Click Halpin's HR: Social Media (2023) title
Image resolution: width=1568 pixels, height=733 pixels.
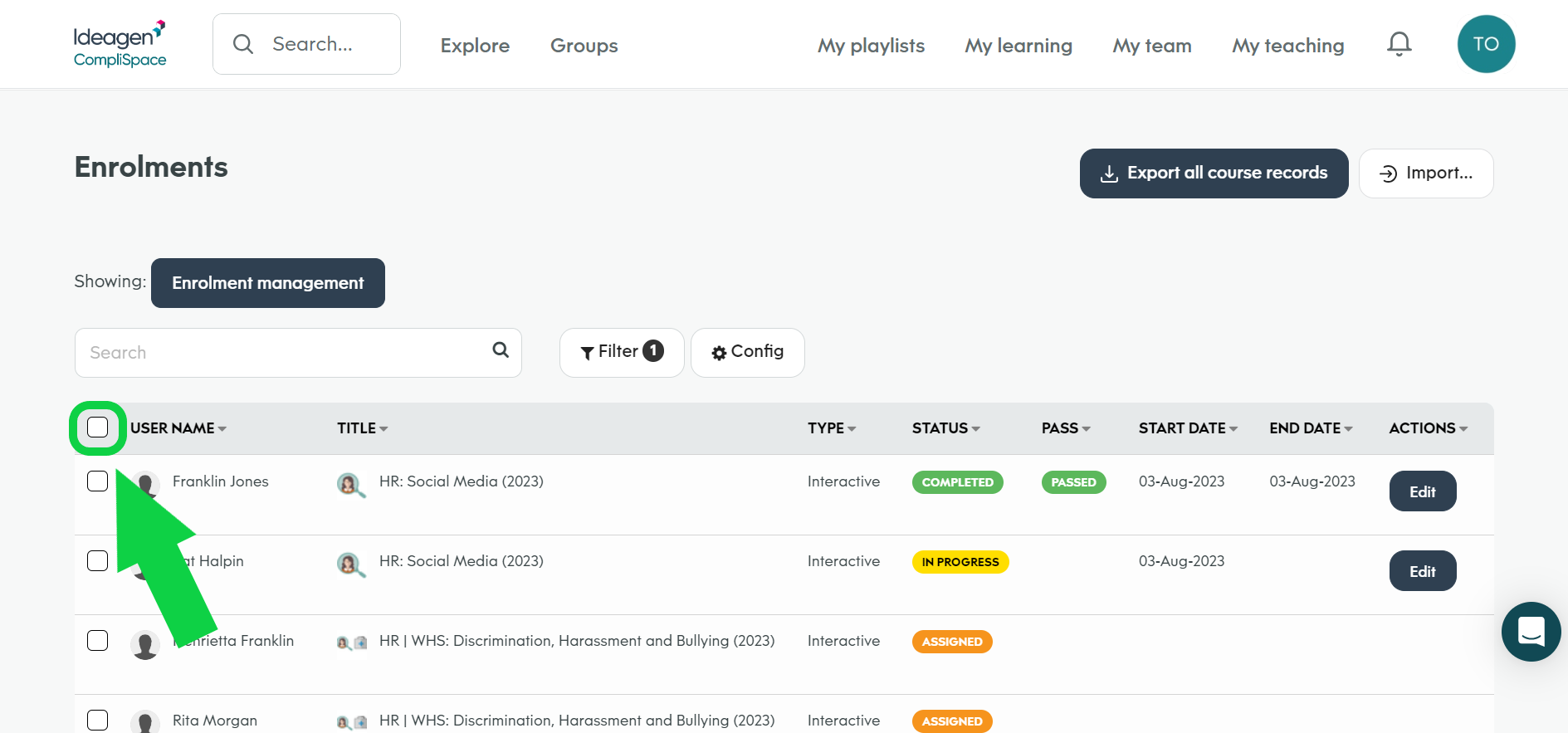tap(462, 561)
